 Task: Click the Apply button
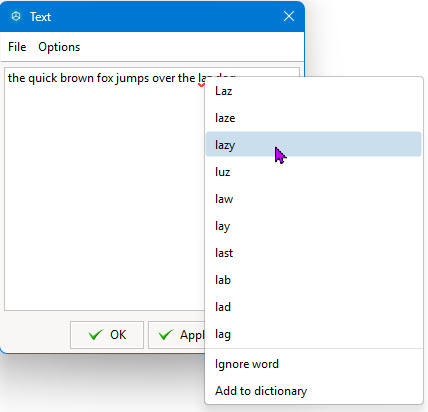point(177,335)
